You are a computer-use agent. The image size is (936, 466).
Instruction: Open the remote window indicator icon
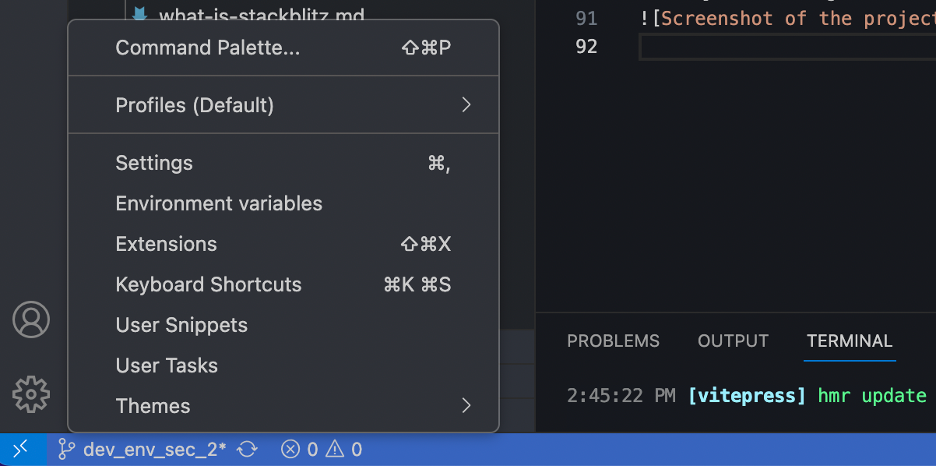21,450
